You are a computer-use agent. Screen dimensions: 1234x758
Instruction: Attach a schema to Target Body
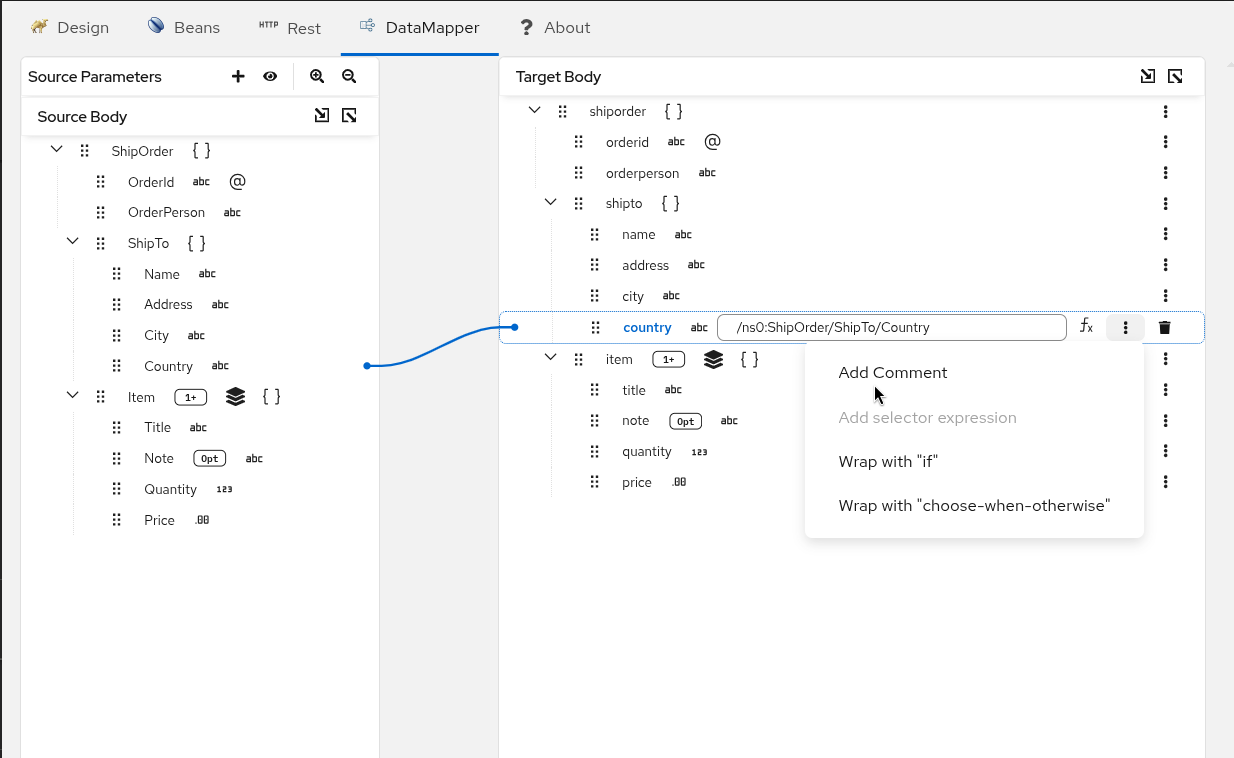[x=1148, y=76]
